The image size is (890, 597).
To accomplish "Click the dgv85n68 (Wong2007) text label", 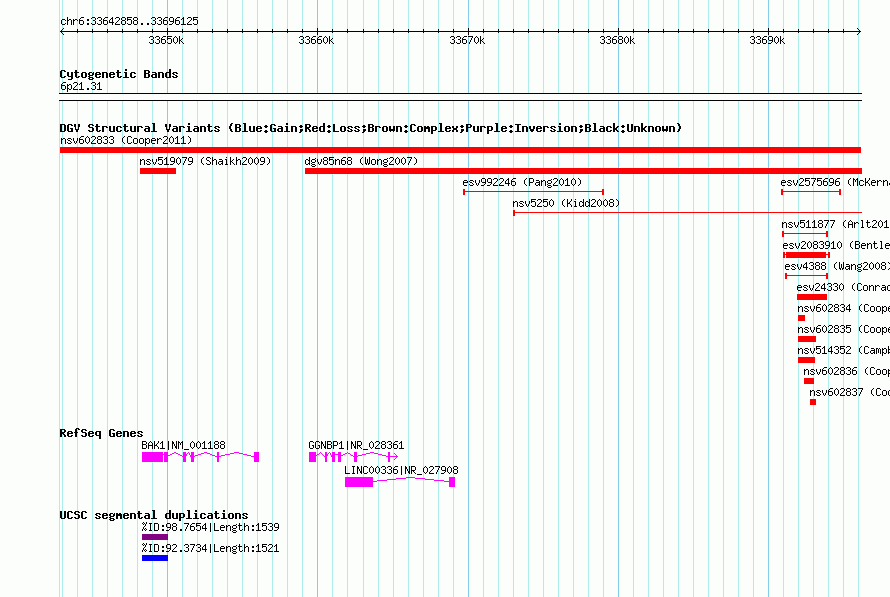I will click(361, 161).
